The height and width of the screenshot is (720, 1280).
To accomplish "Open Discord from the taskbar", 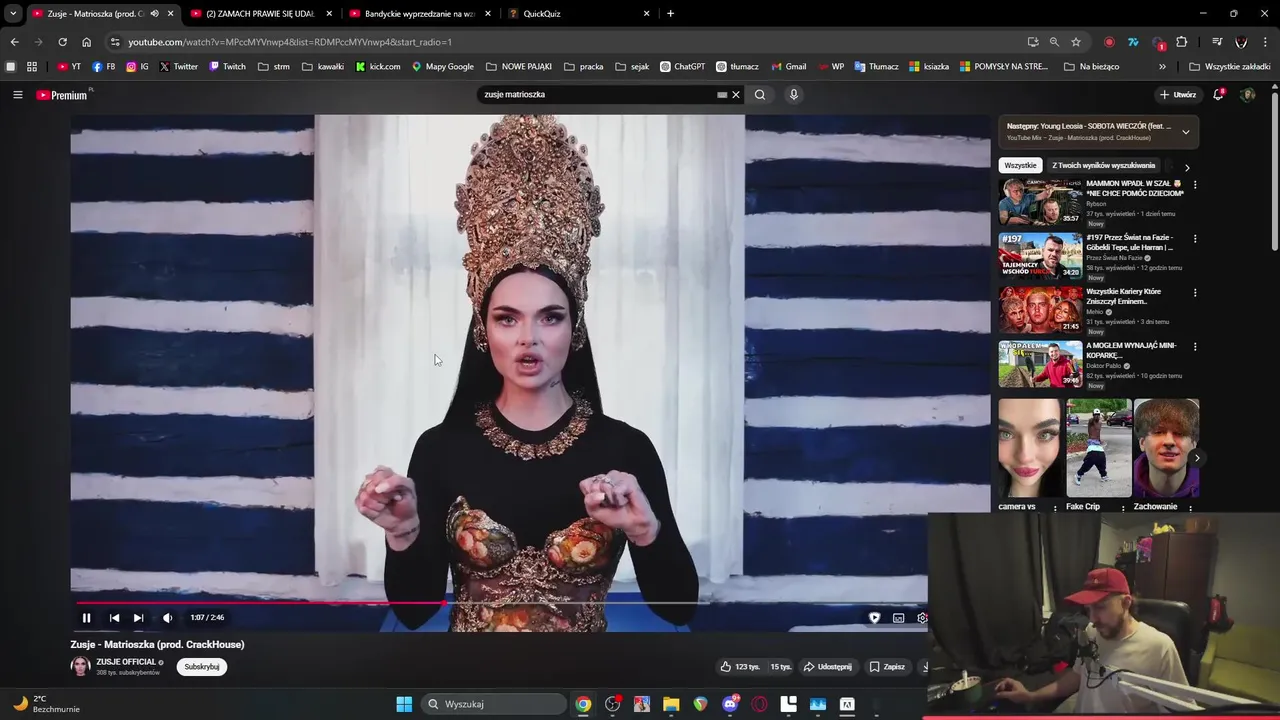I will point(730,704).
